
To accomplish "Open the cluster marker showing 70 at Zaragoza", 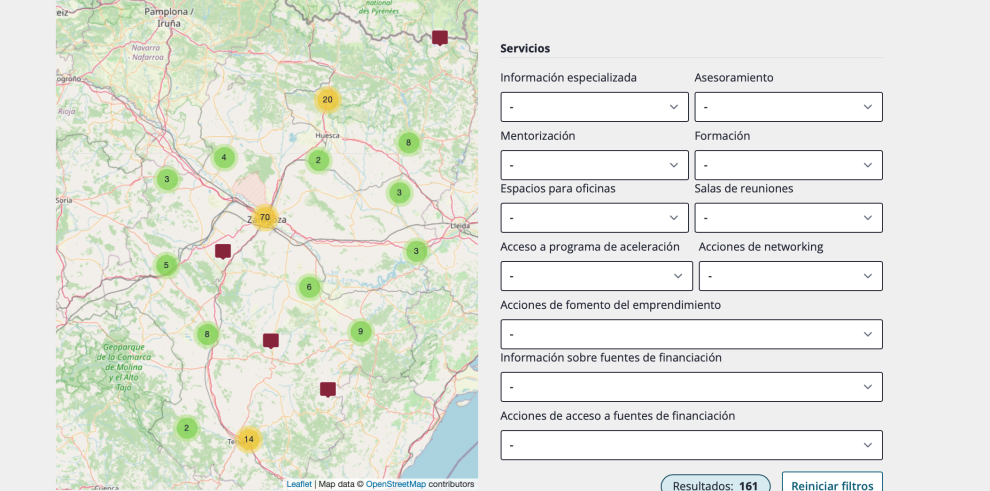I will 265,217.
